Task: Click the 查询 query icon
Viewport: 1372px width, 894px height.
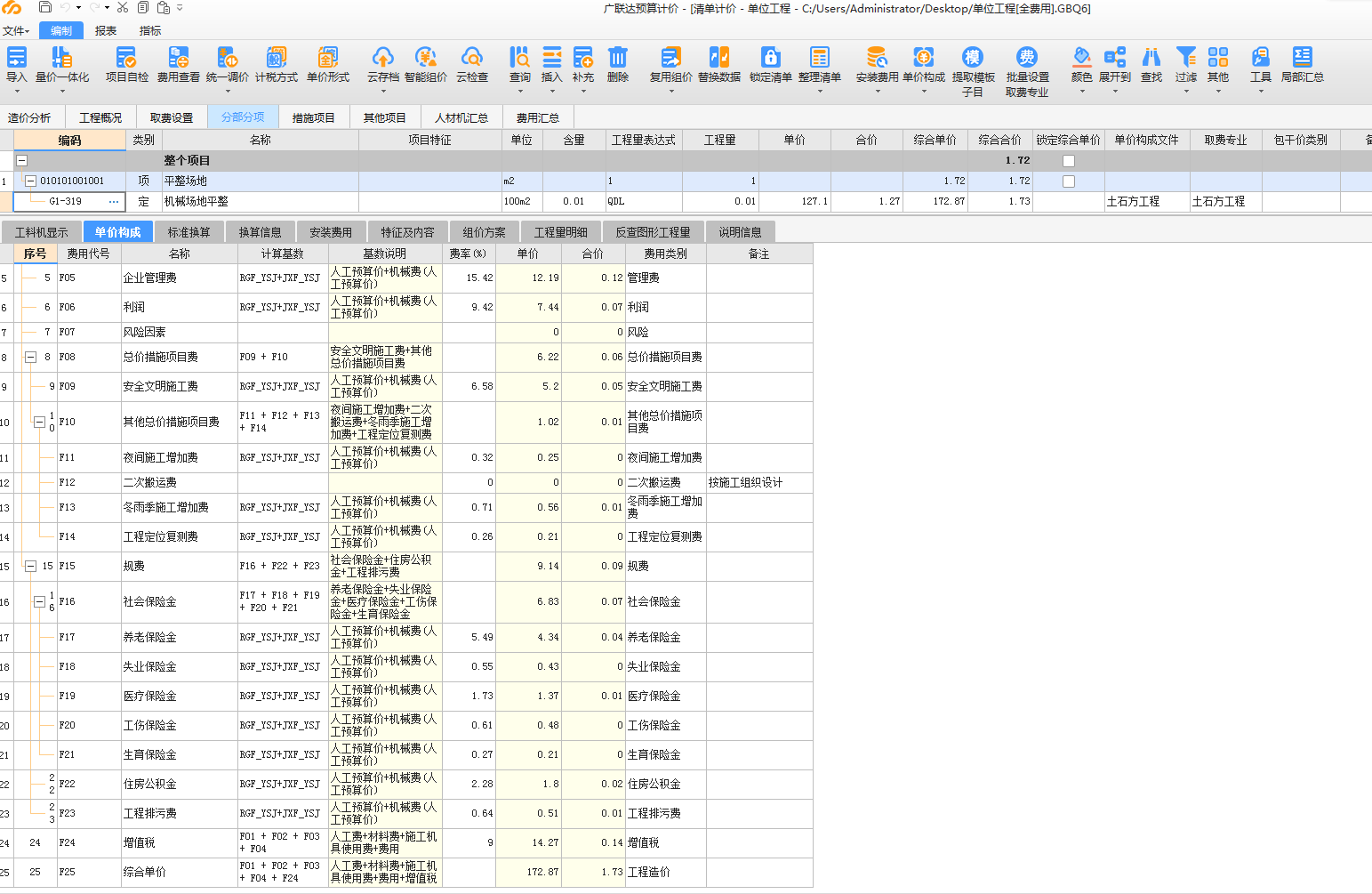Action: 519,58
